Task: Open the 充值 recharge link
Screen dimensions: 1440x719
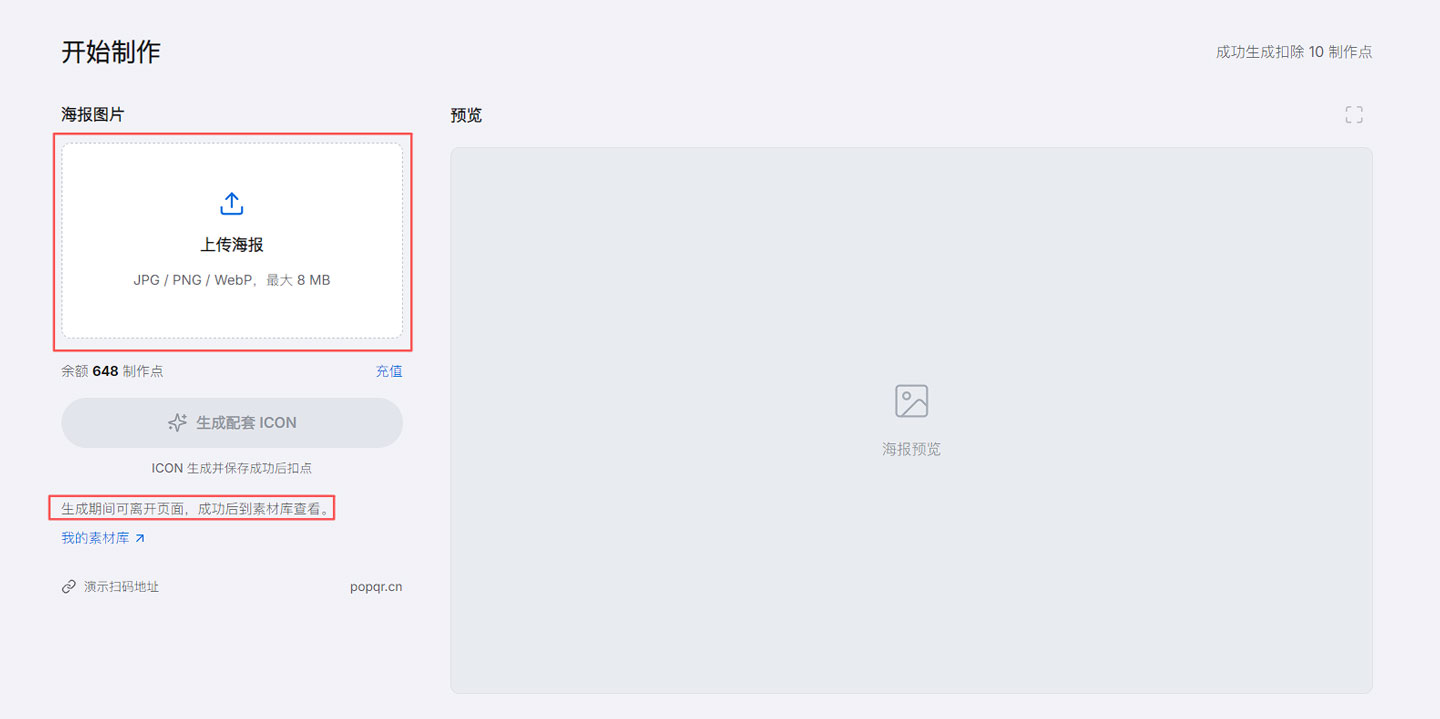Action: (x=389, y=371)
